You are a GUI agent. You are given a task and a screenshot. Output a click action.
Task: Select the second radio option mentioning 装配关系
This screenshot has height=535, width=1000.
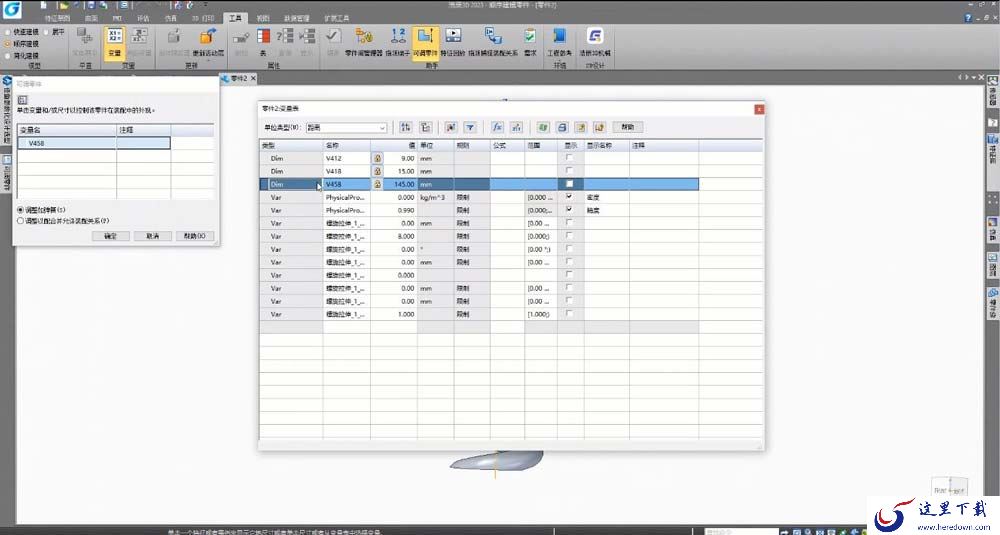pos(21,221)
